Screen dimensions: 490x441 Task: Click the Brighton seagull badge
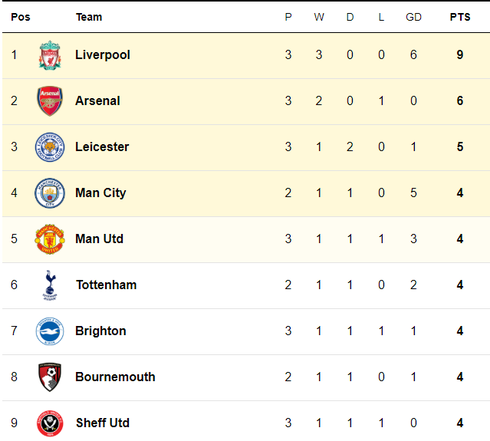tap(50, 331)
